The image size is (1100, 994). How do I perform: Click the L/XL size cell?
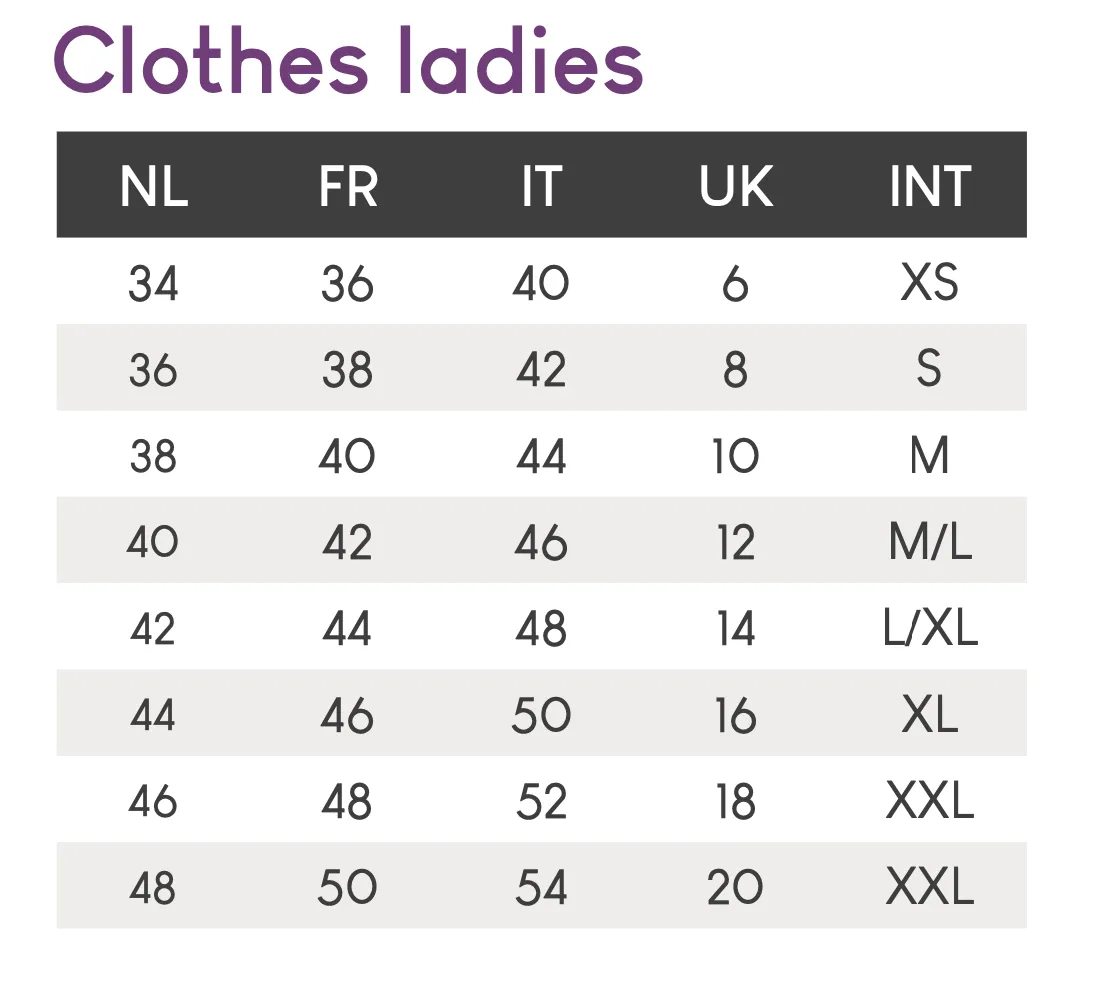(x=930, y=628)
